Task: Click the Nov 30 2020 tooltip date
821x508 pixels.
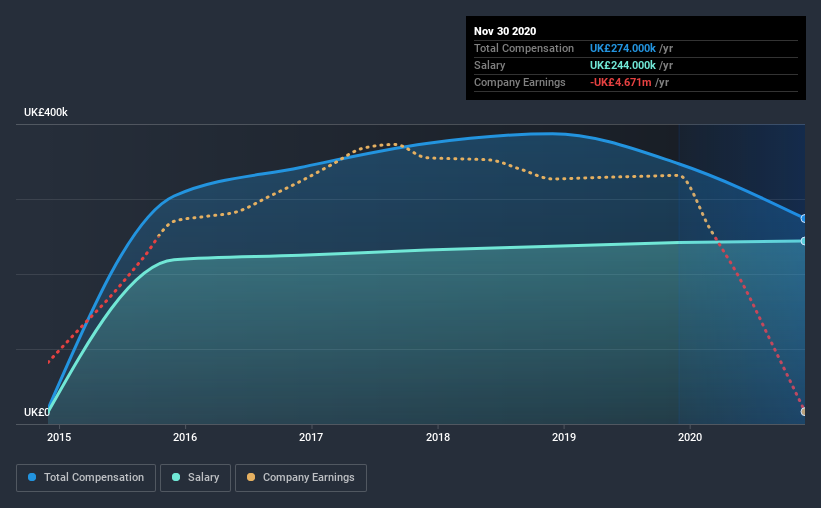Action: 505,31
